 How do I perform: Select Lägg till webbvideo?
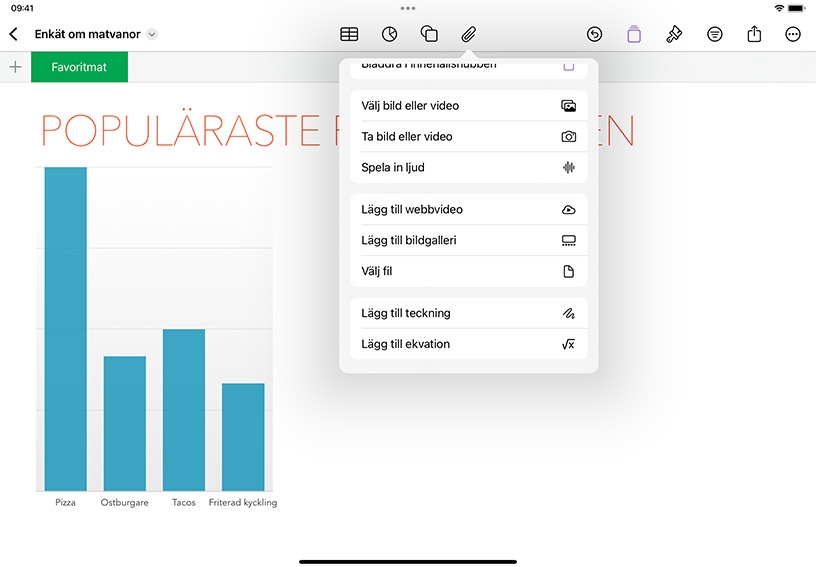pos(468,210)
